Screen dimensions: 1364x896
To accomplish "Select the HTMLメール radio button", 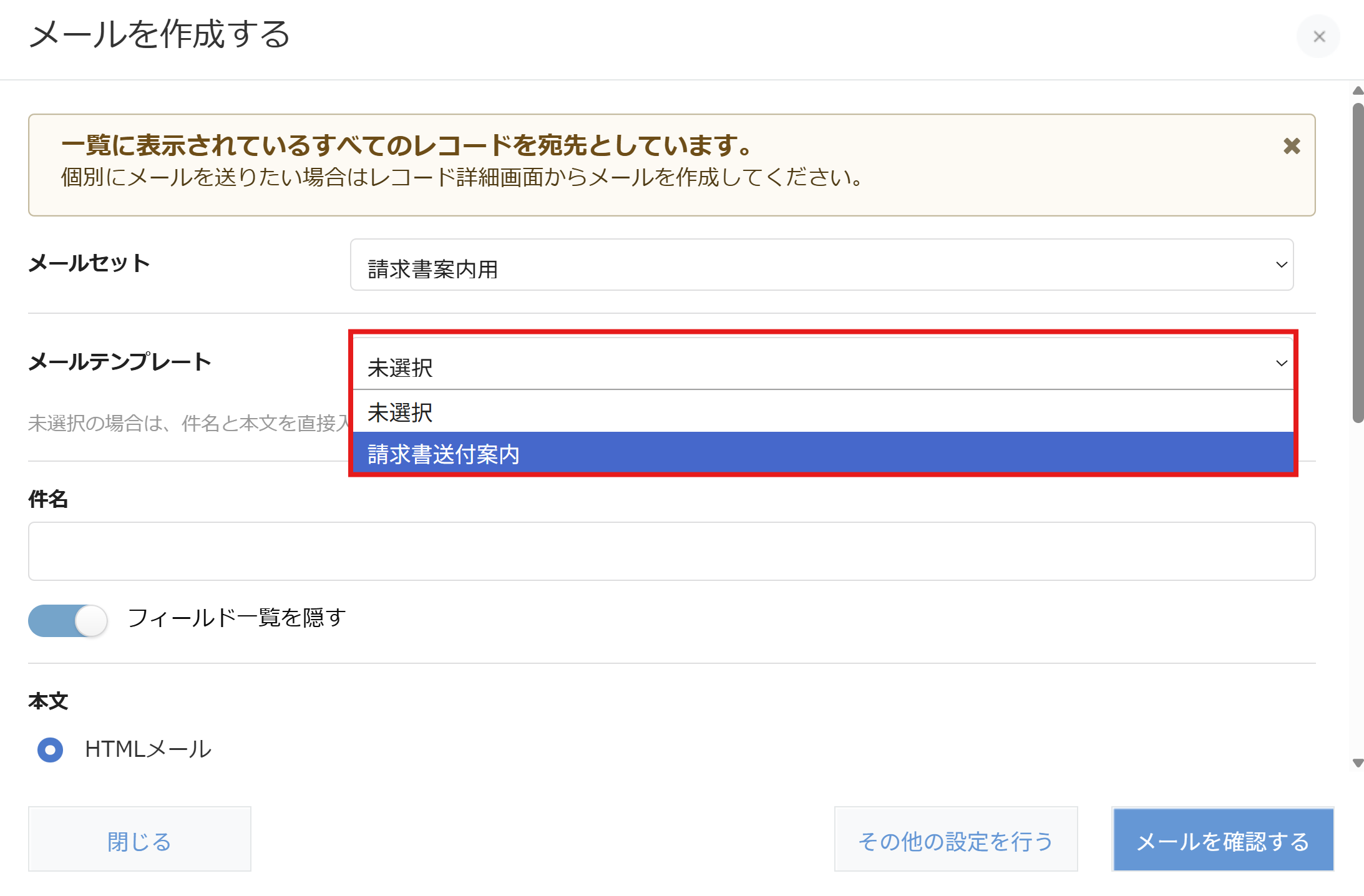I will click(x=51, y=749).
